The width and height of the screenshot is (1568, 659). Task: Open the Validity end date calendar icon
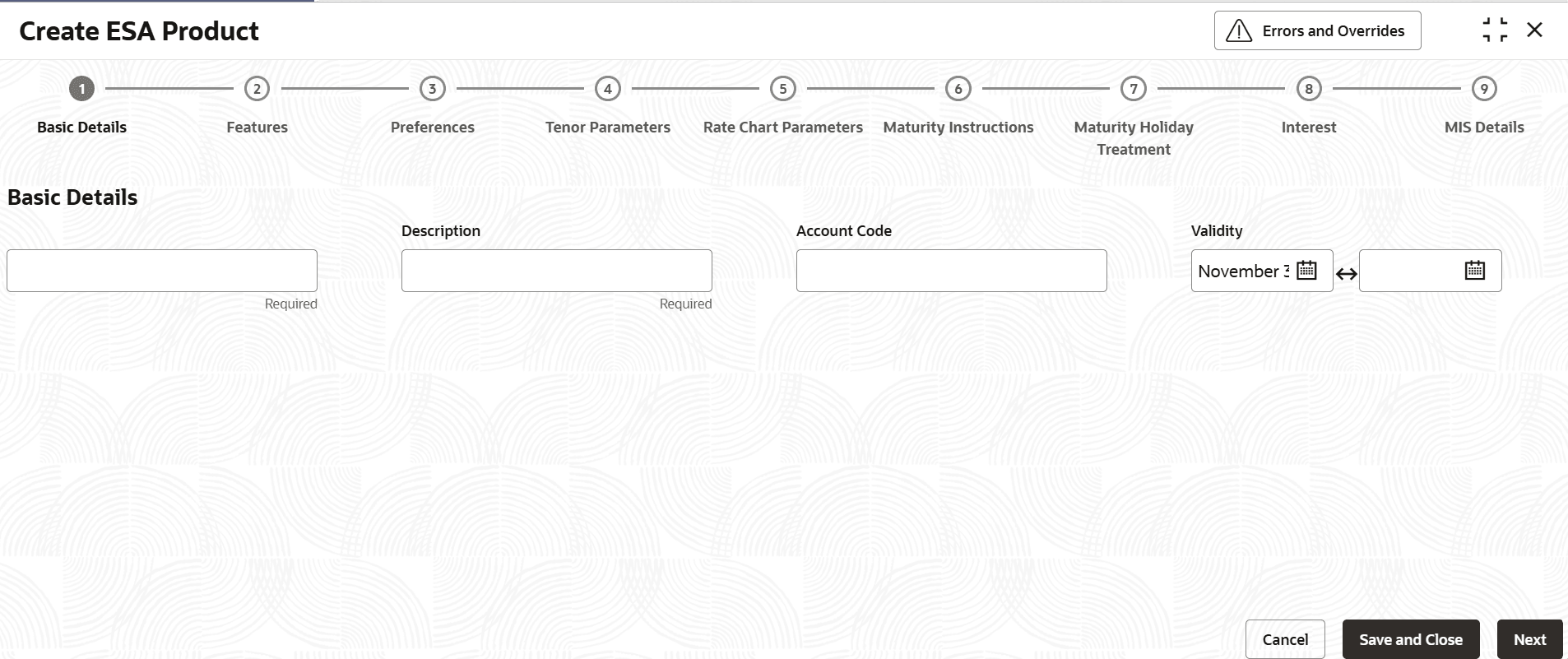(1474, 270)
